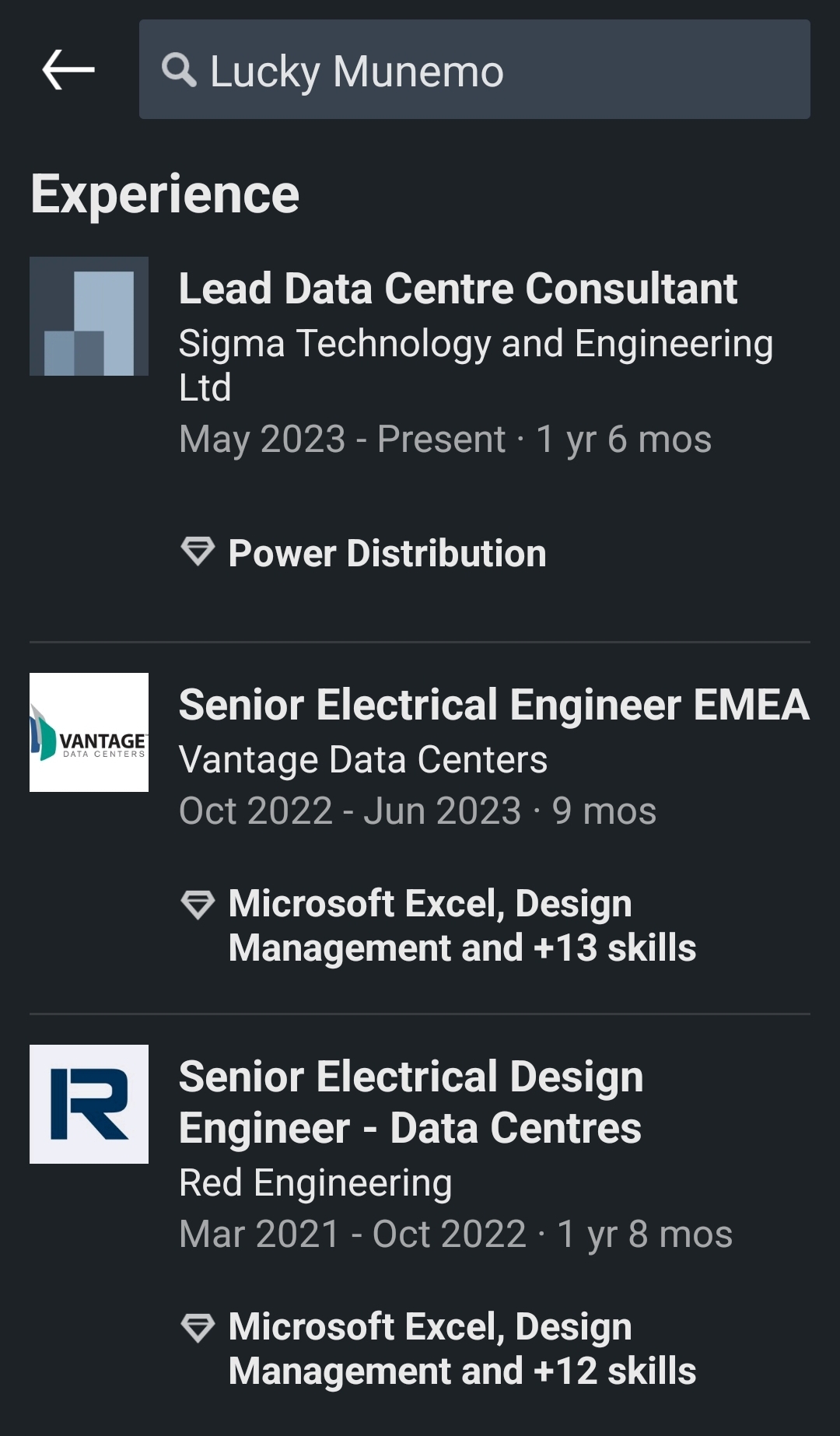Viewport: 840px width, 1436px height.
Task: Select Vantage Data Centers company name
Action: point(362,760)
